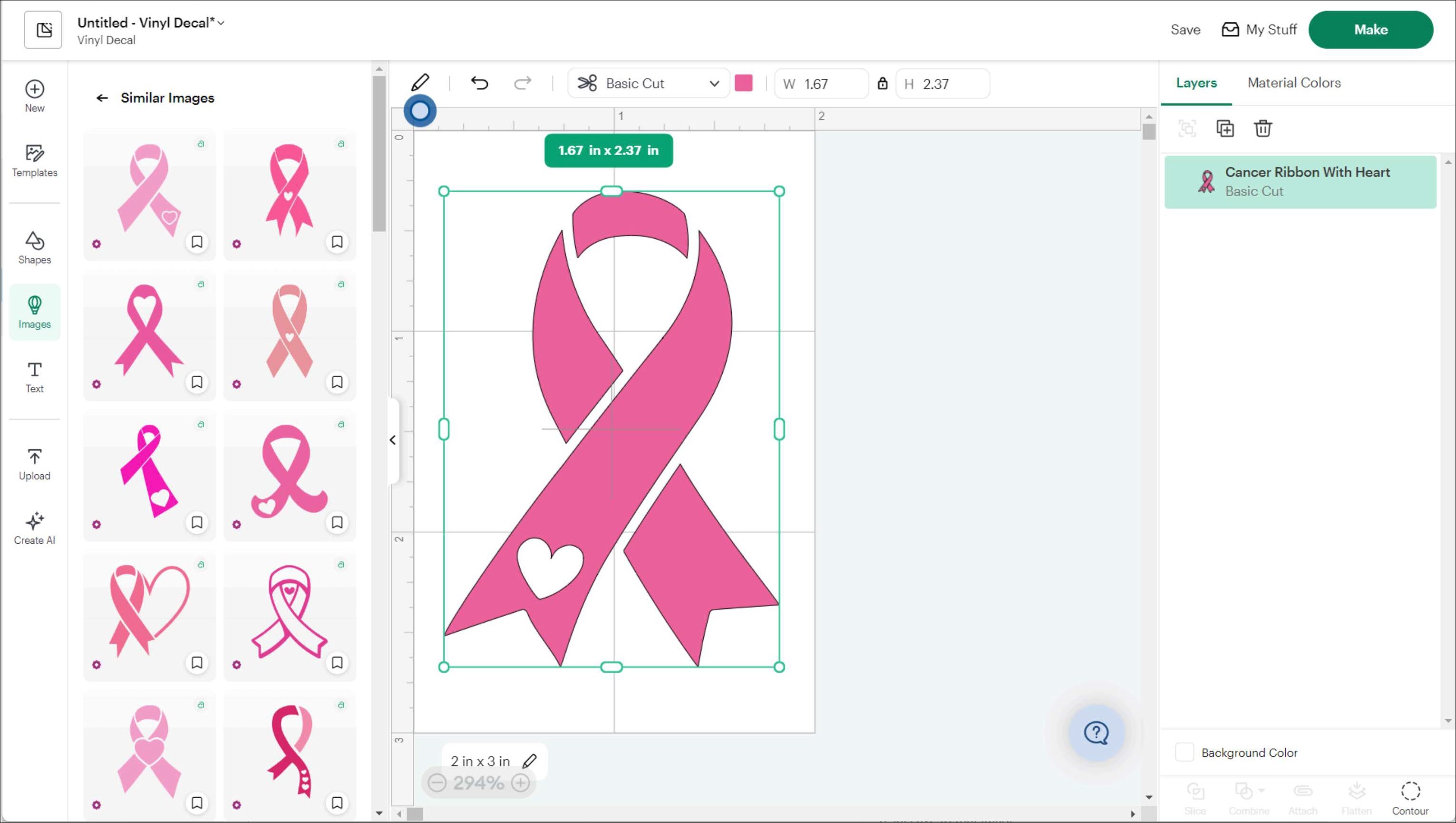This screenshot has width=1456, height=823.
Task: Open the Upload panel
Action: pyautogui.click(x=34, y=464)
